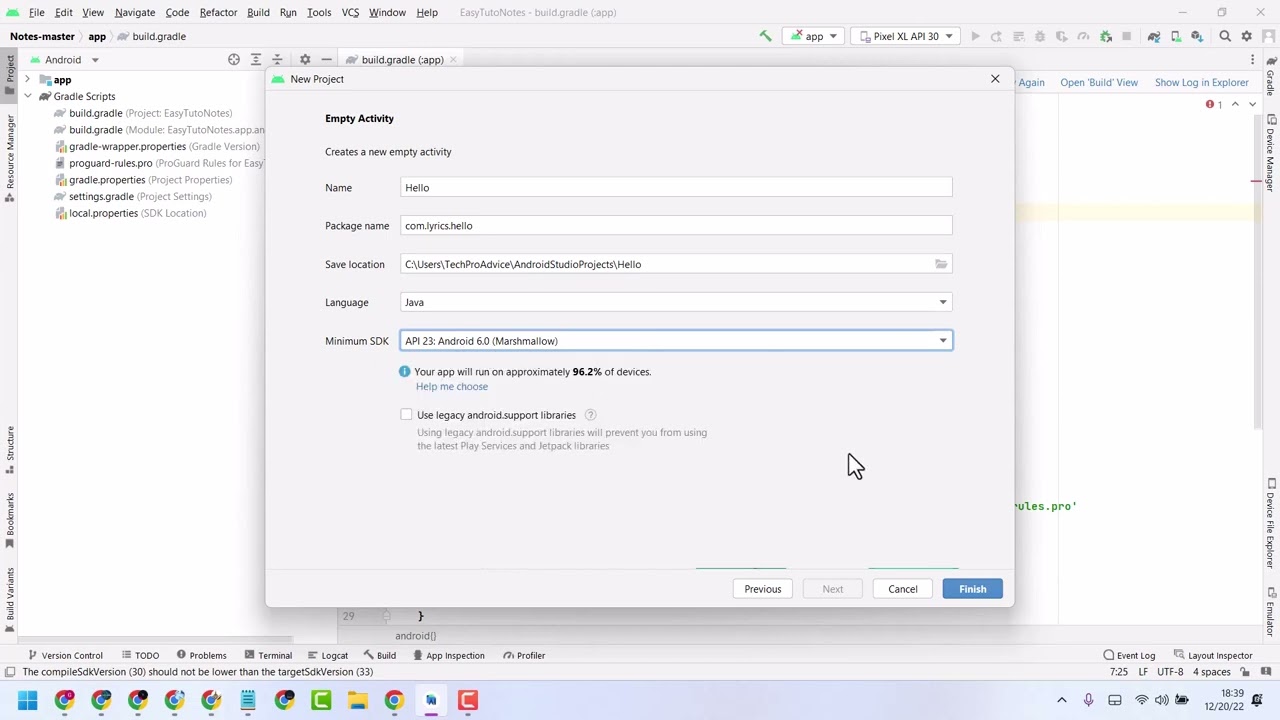Click the Name input field
1280x720 pixels.
pos(676,188)
